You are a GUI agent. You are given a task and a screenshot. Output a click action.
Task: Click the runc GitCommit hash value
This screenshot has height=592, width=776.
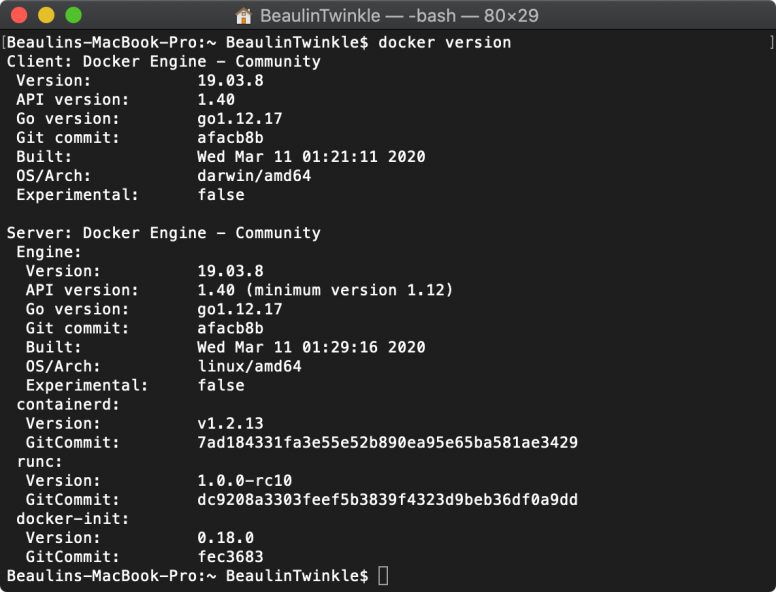pyautogui.click(x=388, y=499)
